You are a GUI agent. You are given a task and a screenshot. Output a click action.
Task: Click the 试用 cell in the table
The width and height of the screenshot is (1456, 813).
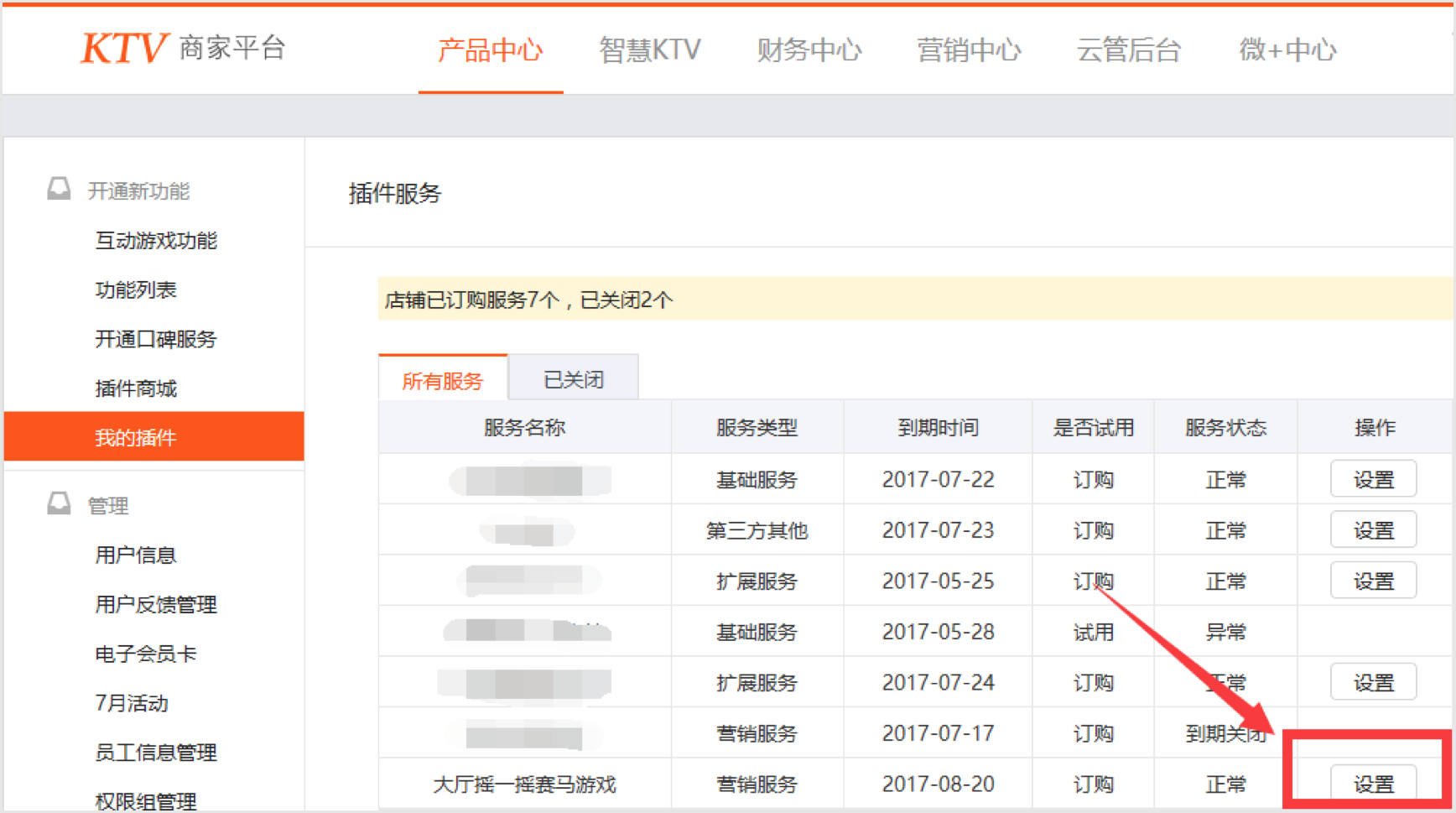pos(1094,632)
